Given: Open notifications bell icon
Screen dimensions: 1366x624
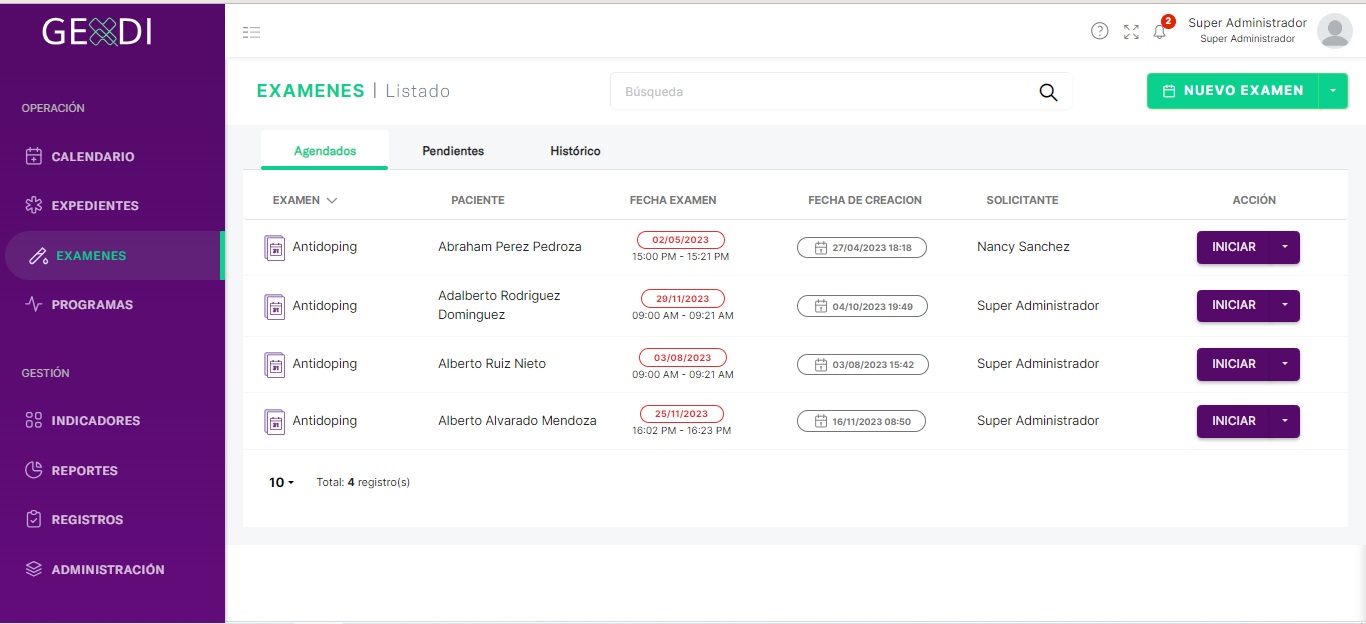Looking at the screenshot, I should [1160, 32].
